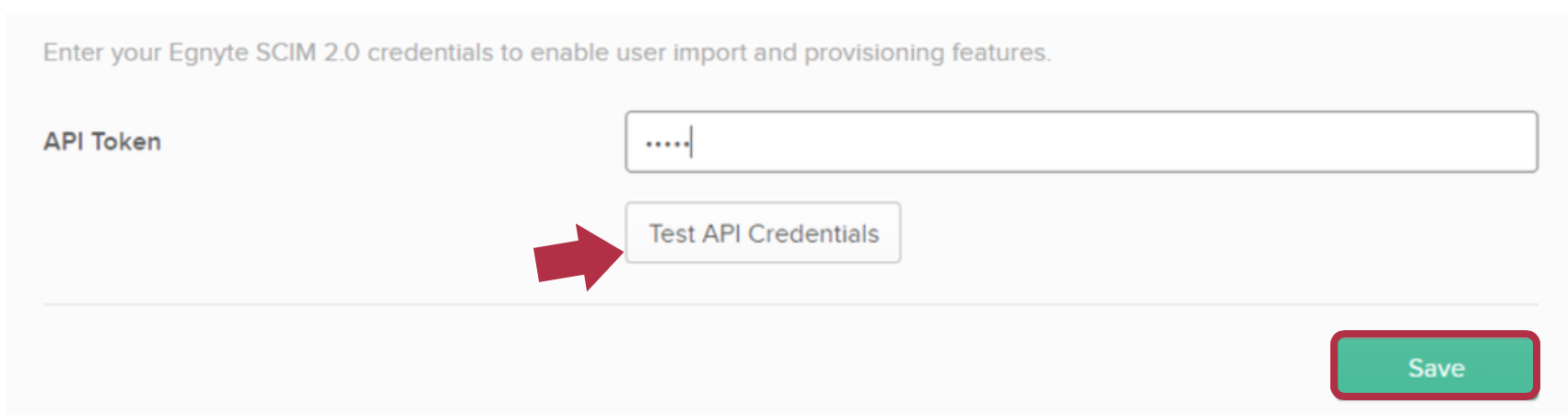The image size is (1568, 415).
Task: Click the Egnyte SCIM 2.0 instruction text
Action: (x=546, y=53)
